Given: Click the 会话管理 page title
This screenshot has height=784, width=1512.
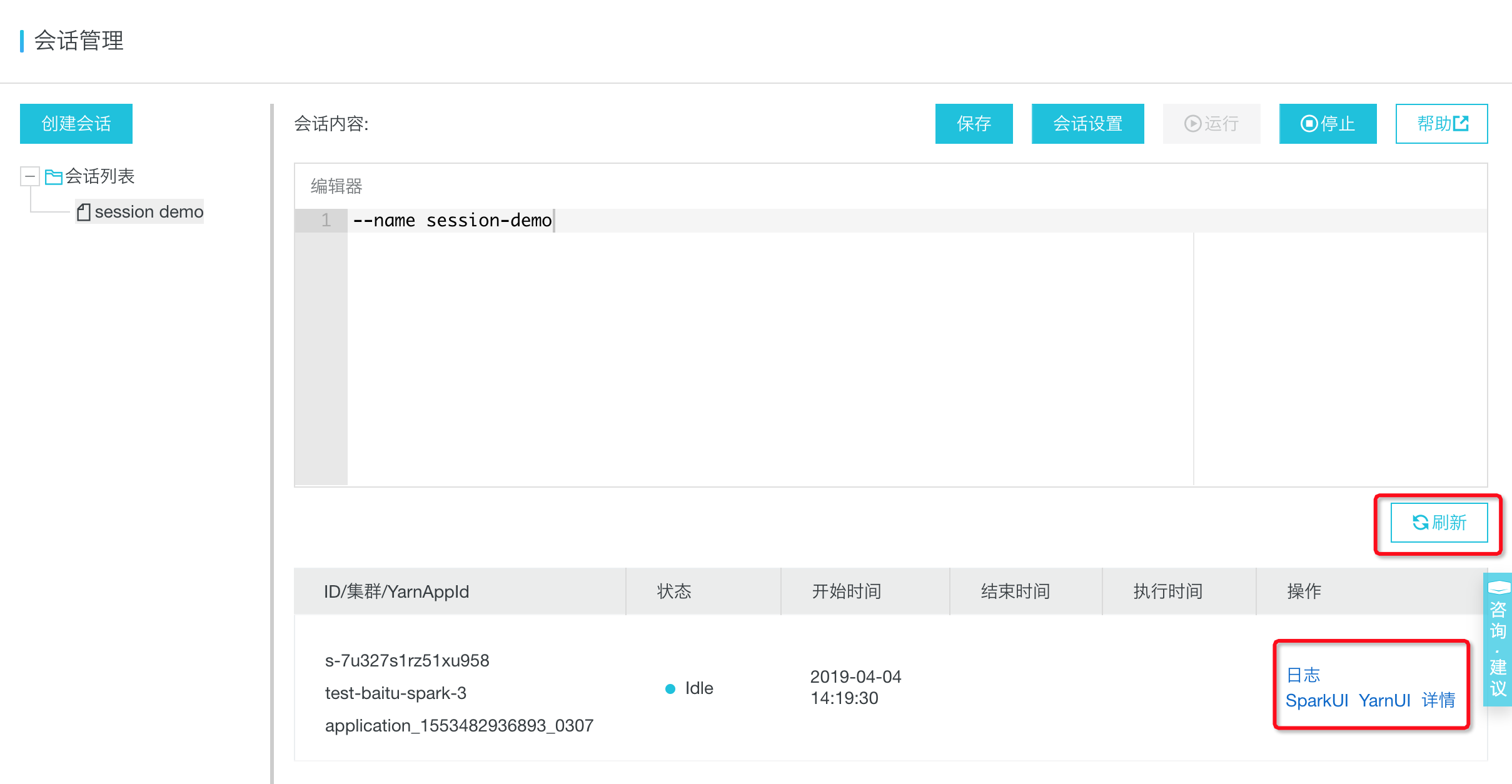Looking at the screenshot, I should [x=79, y=41].
